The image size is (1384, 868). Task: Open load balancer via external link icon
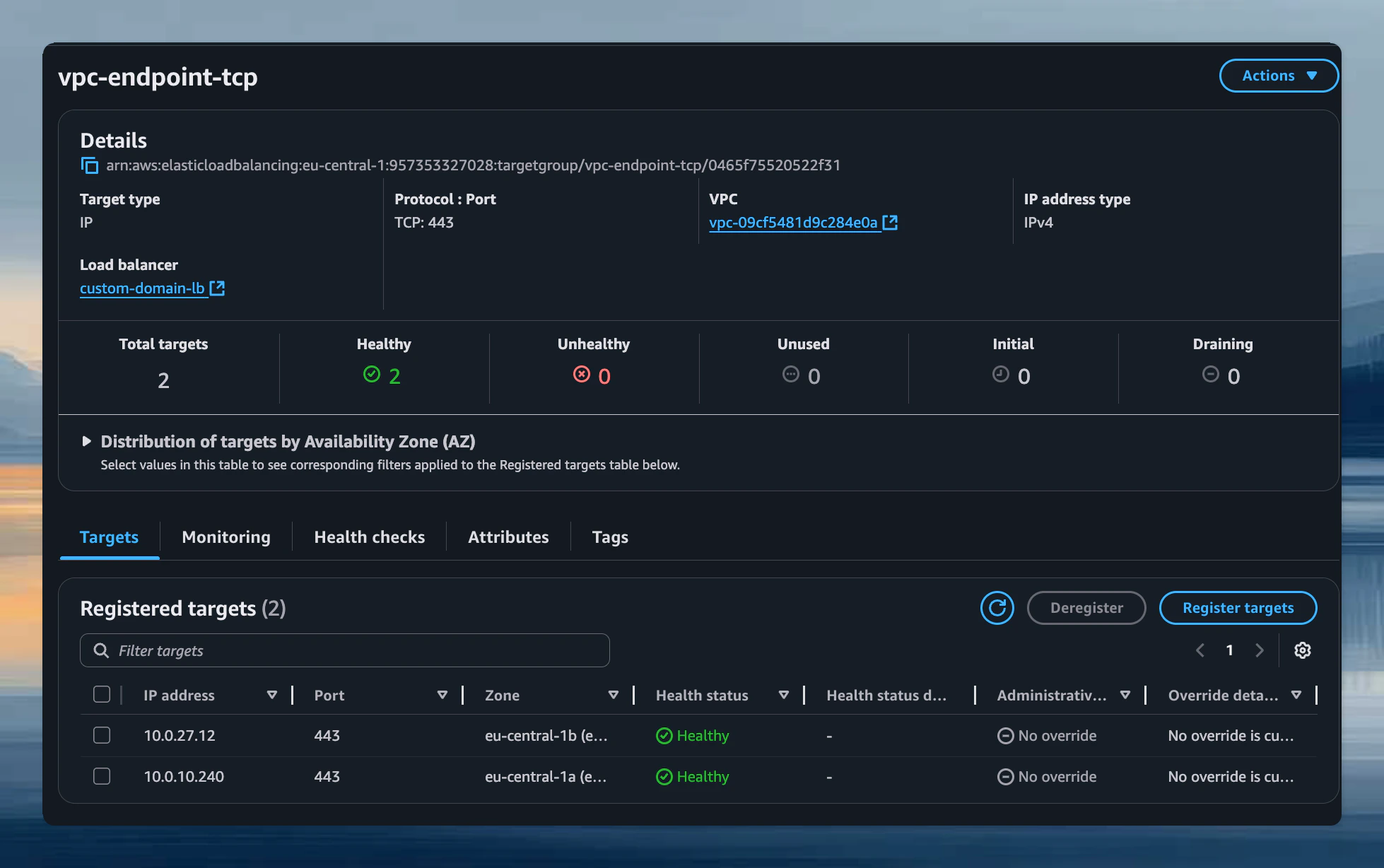218,288
